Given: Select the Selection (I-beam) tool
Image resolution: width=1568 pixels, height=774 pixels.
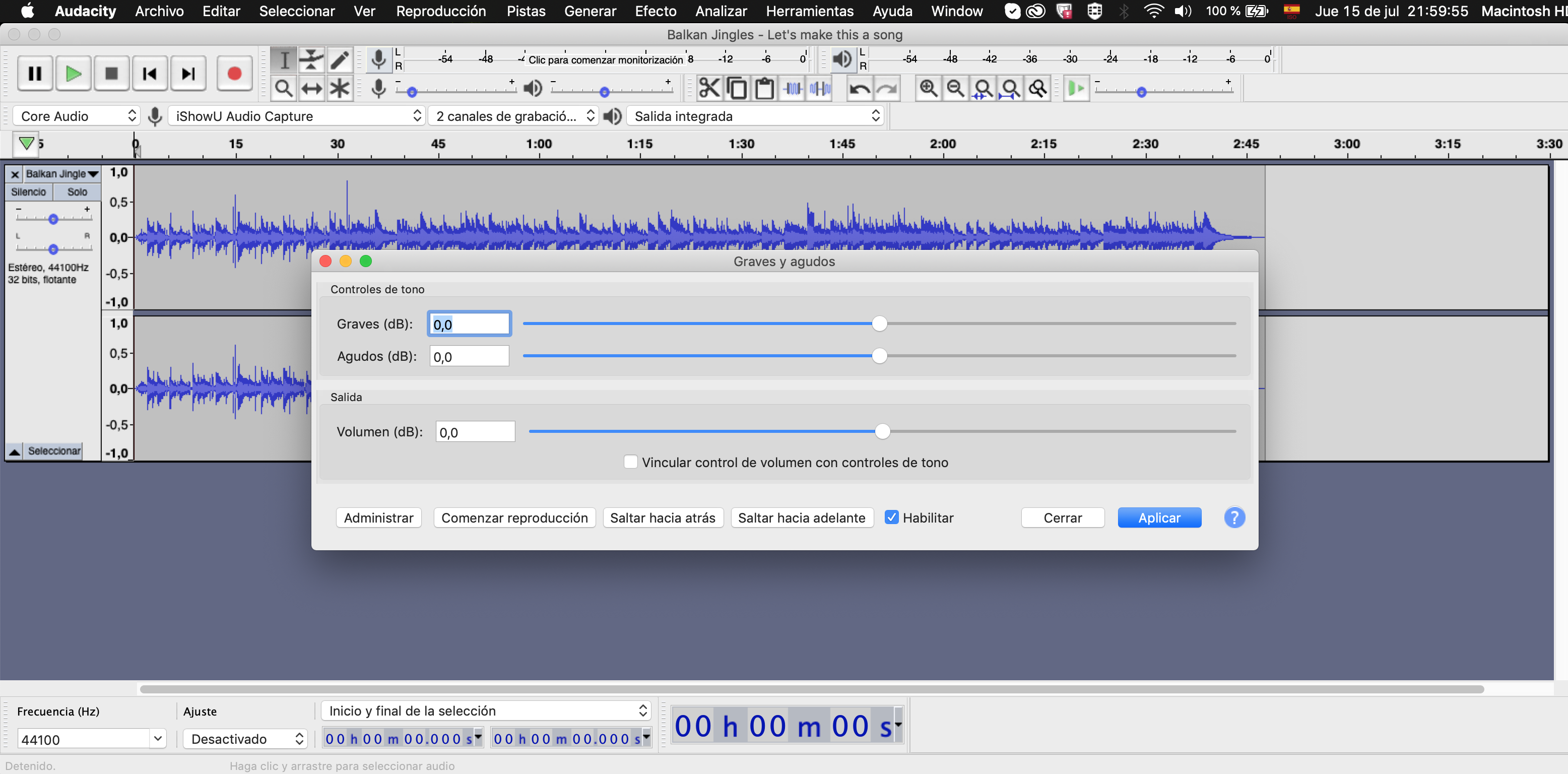Looking at the screenshot, I should tap(284, 59).
